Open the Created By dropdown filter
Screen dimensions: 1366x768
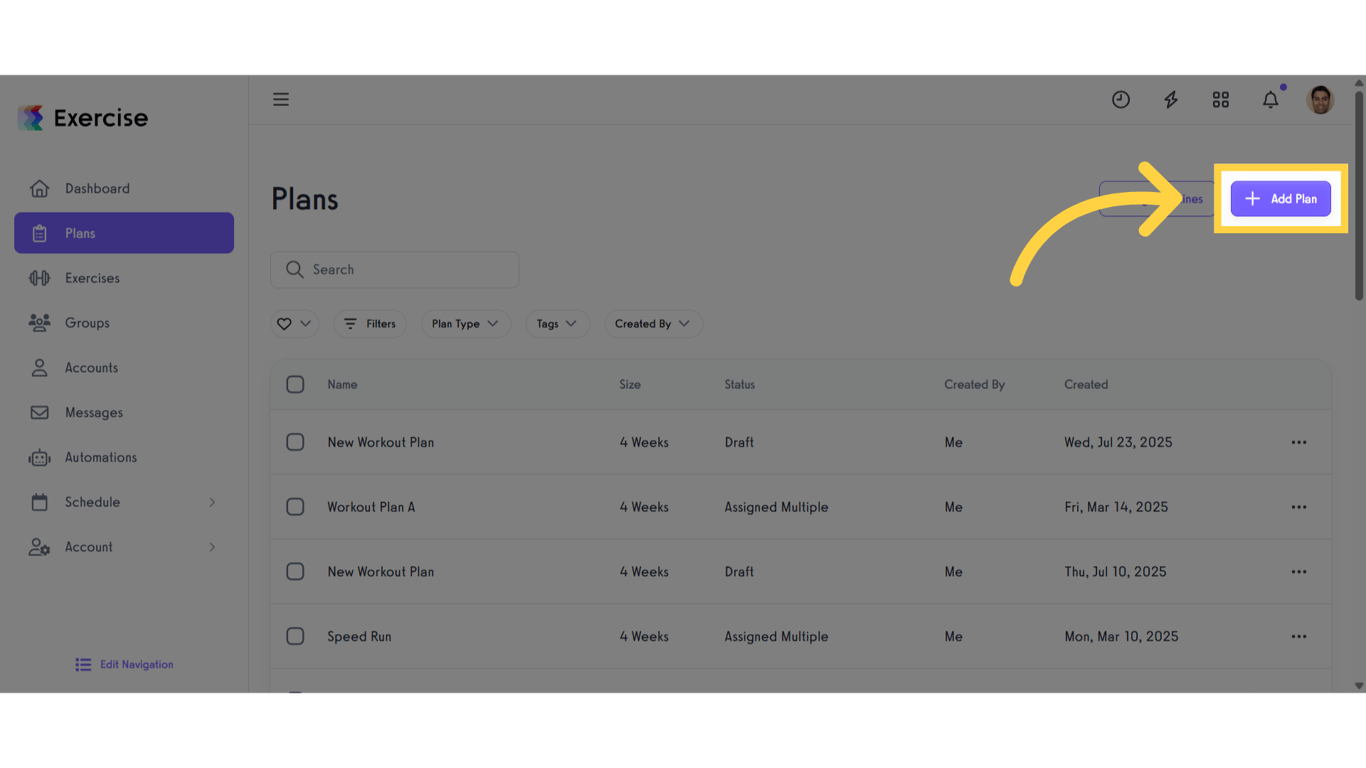(x=653, y=324)
